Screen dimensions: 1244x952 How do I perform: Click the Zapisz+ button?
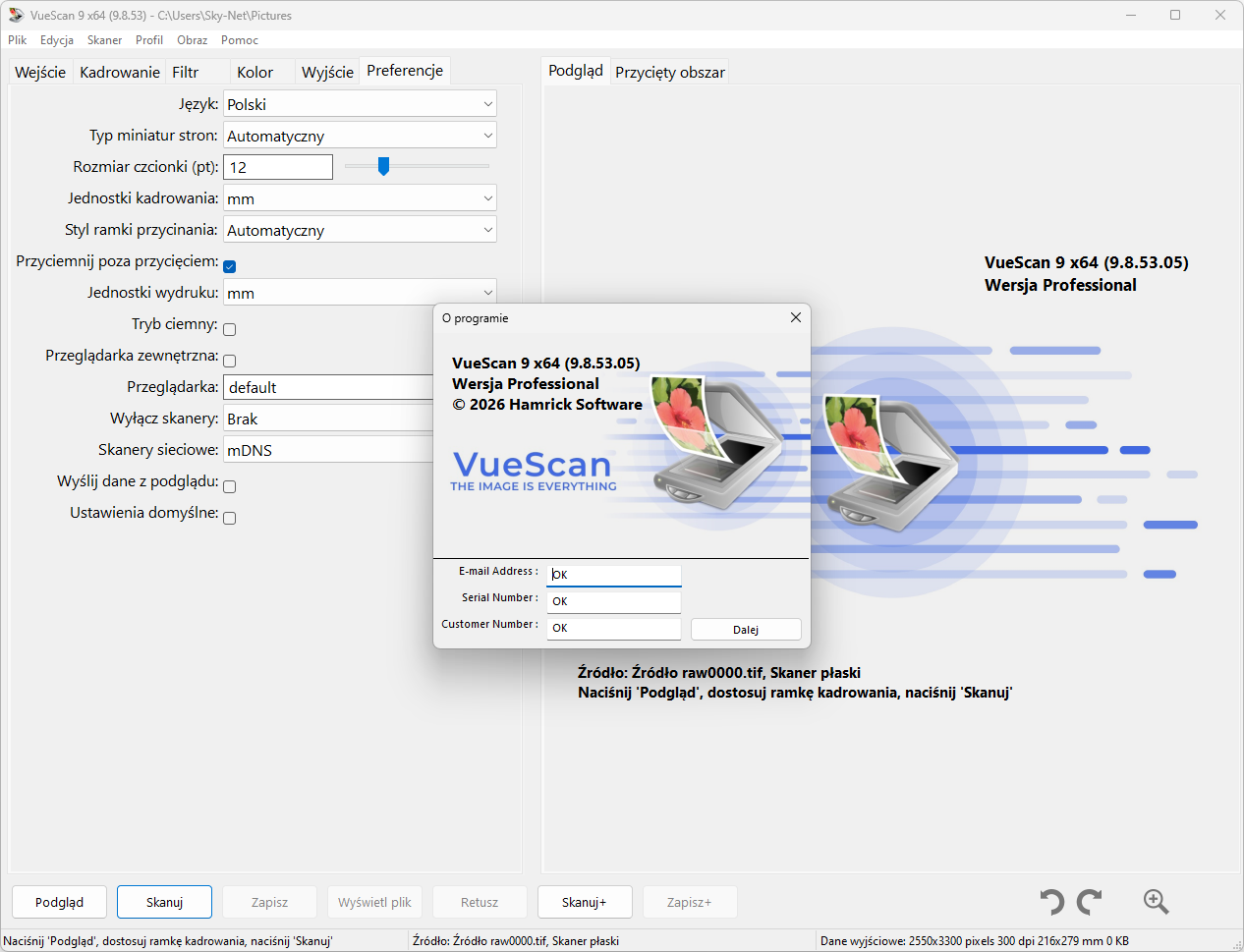[x=689, y=902]
